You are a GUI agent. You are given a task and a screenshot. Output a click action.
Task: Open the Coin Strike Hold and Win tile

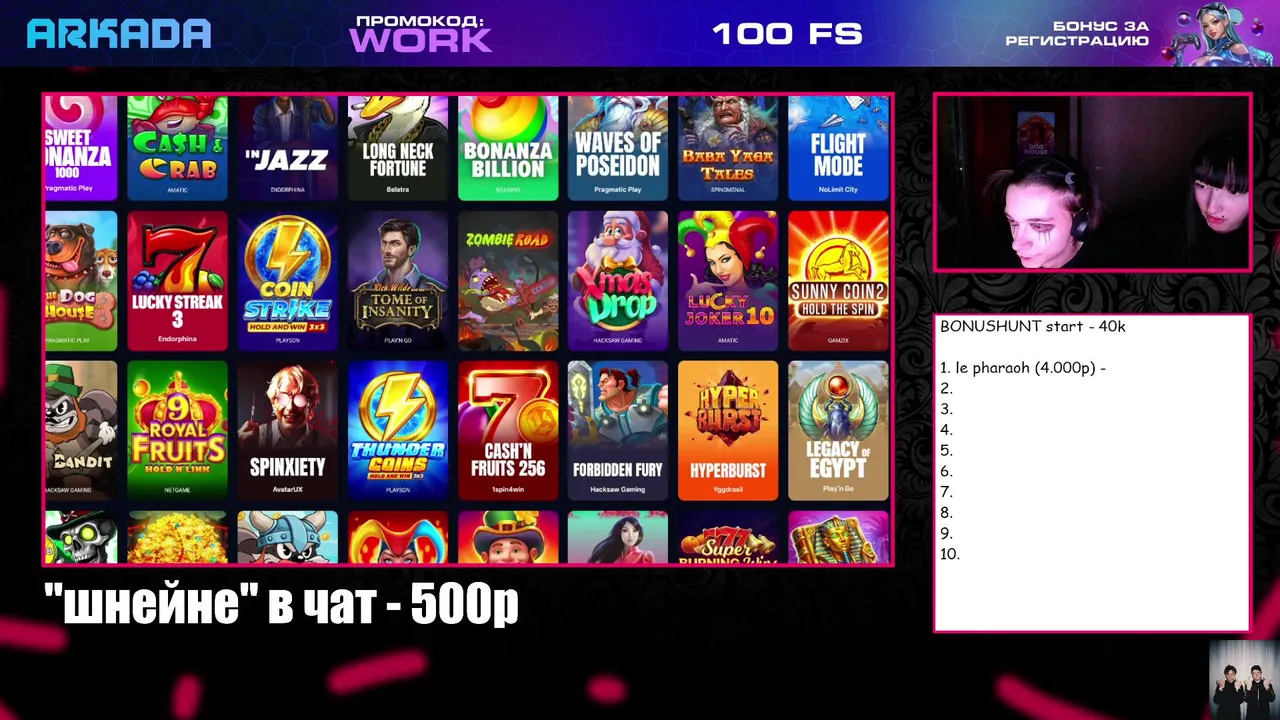[x=287, y=281]
